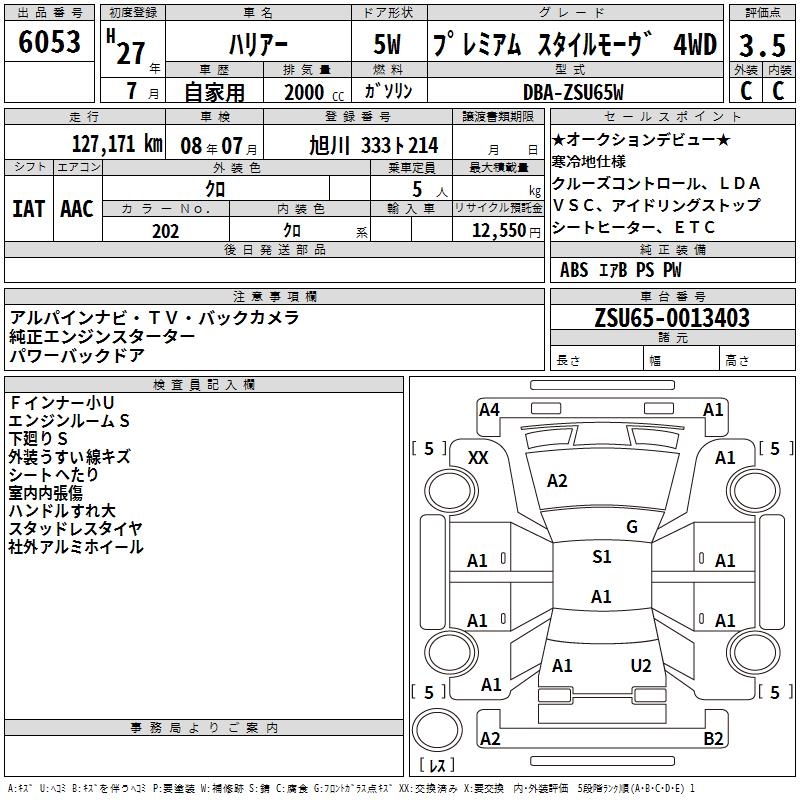The height and width of the screenshot is (800, 800).
Task: Select inspector note エンジンルームS
Action: click(x=69, y=421)
